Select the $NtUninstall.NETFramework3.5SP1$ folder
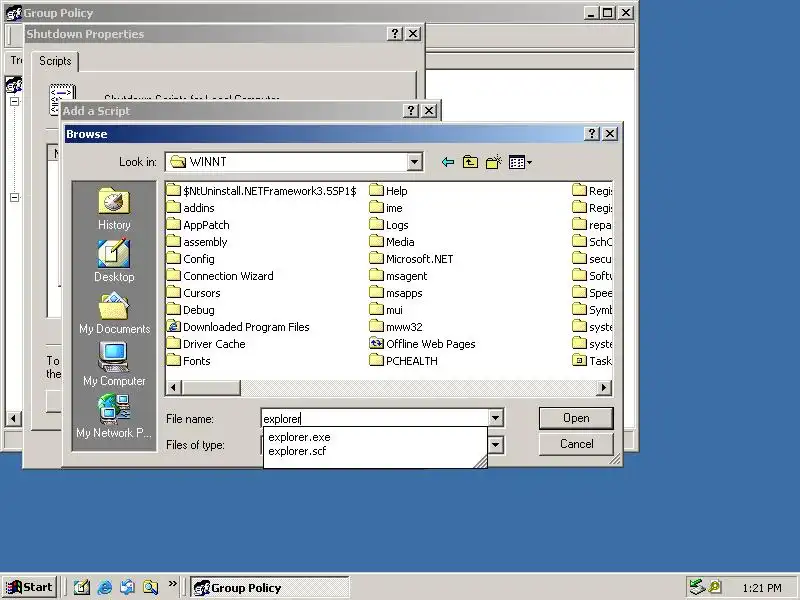 click(x=262, y=191)
